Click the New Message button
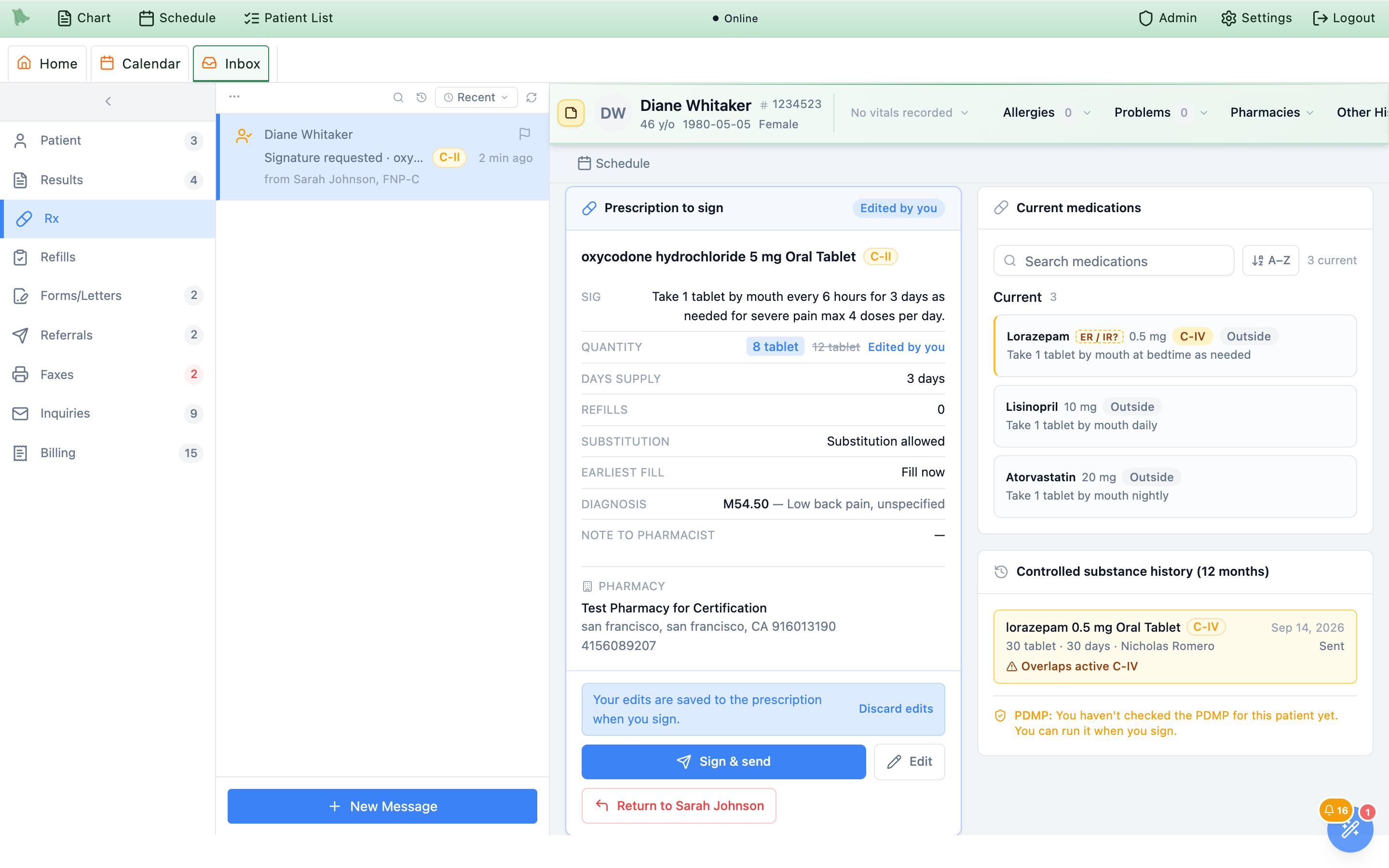This screenshot has width=1389, height=868. point(382,806)
